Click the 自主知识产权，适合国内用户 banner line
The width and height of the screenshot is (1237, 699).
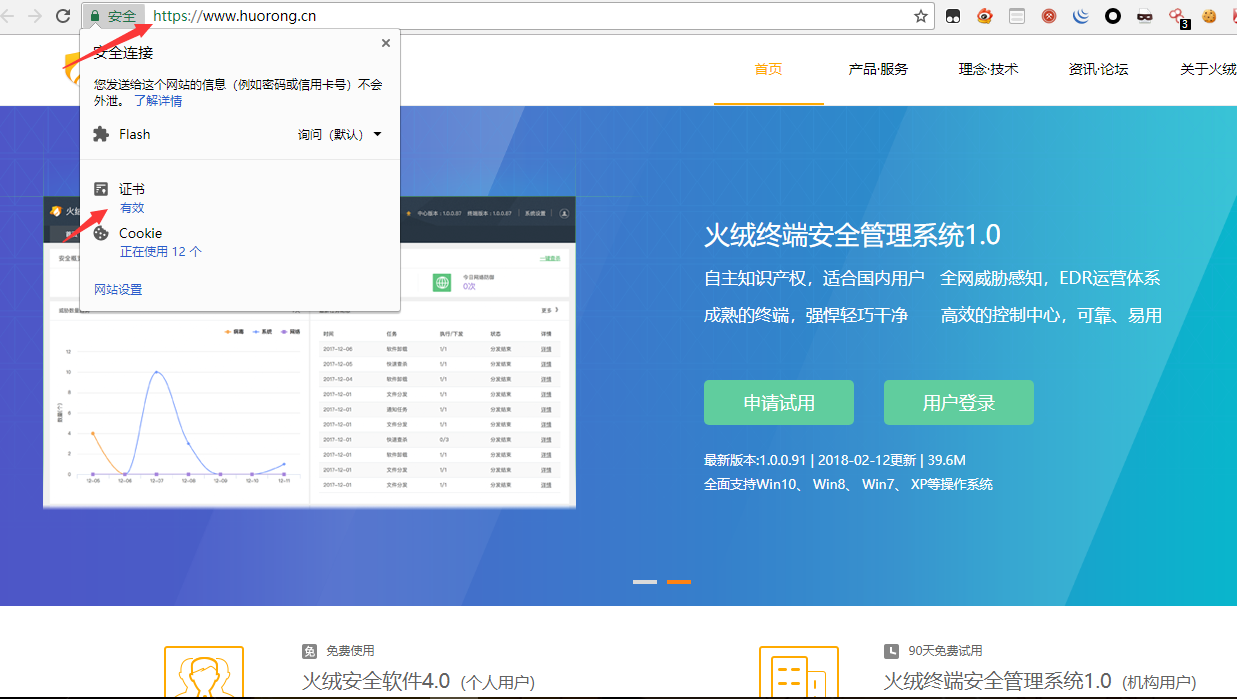(x=815, y=278)
